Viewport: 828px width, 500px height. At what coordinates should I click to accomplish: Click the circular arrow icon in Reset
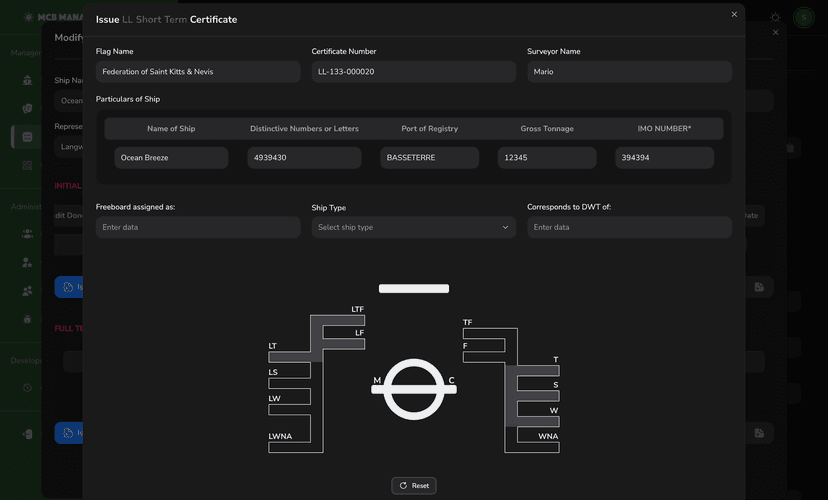(403, 485)
